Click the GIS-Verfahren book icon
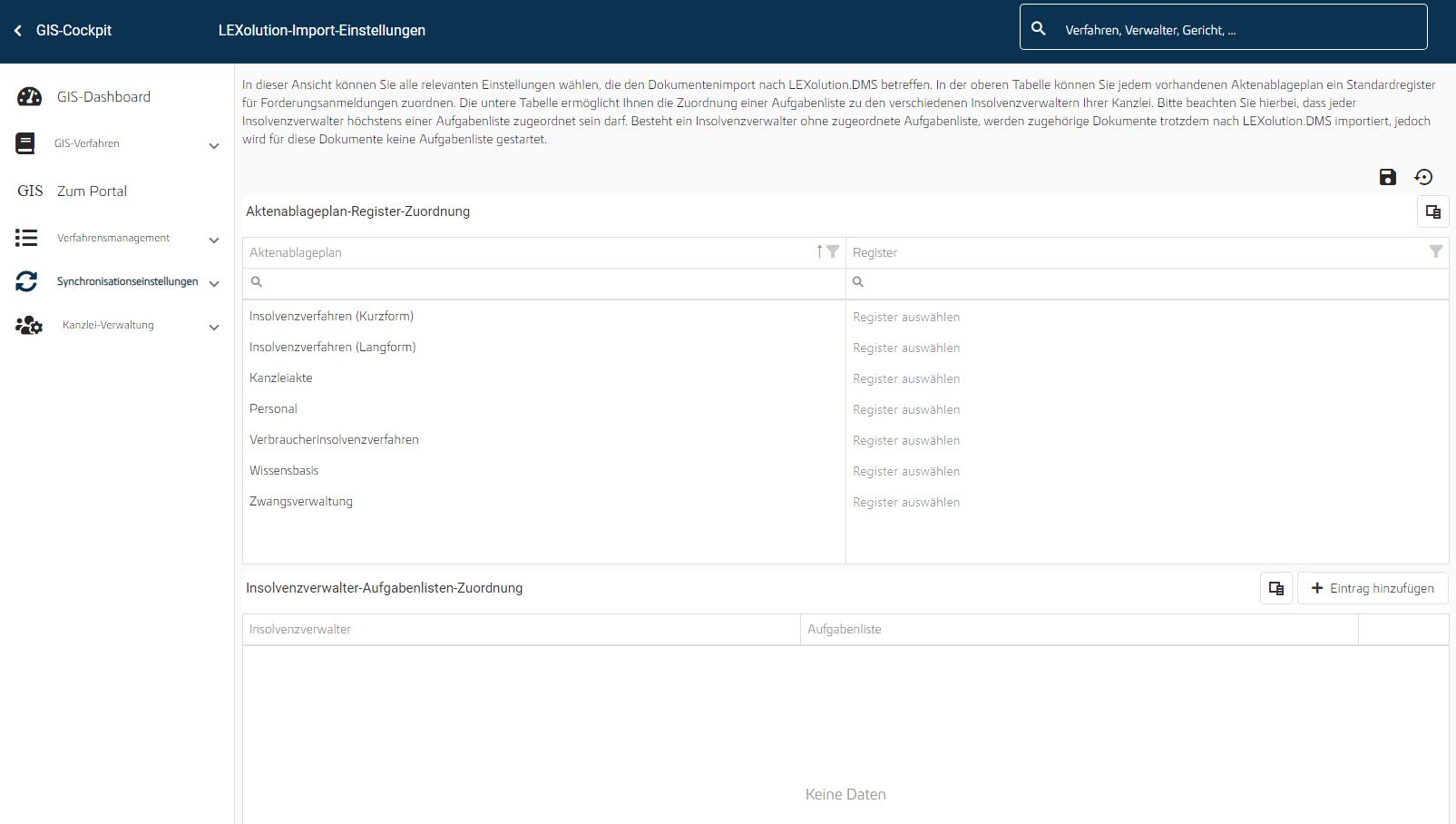1456x824 pixels. click(x=25, y=143)
